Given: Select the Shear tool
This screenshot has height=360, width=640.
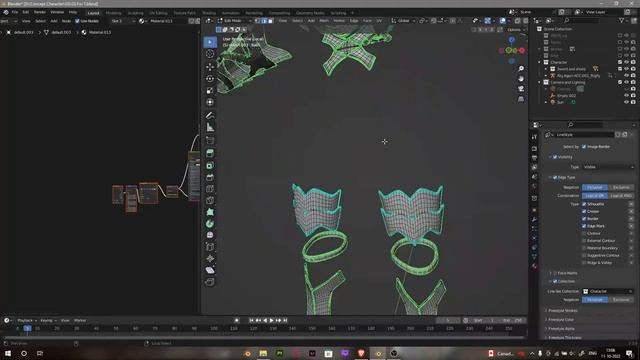Looking at the screenshot, I should click(210, 270).
